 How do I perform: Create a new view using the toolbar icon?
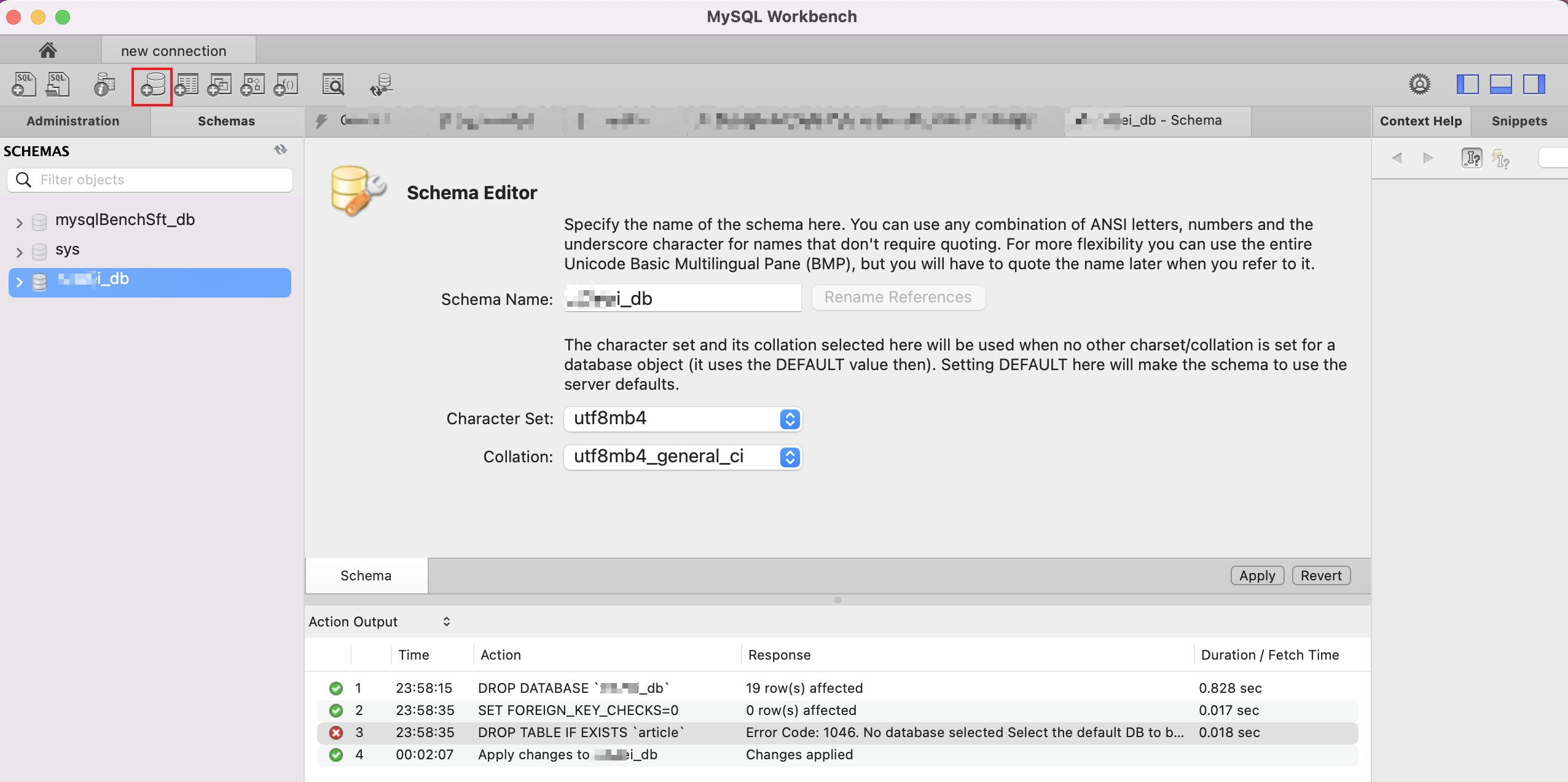point(219,85)
